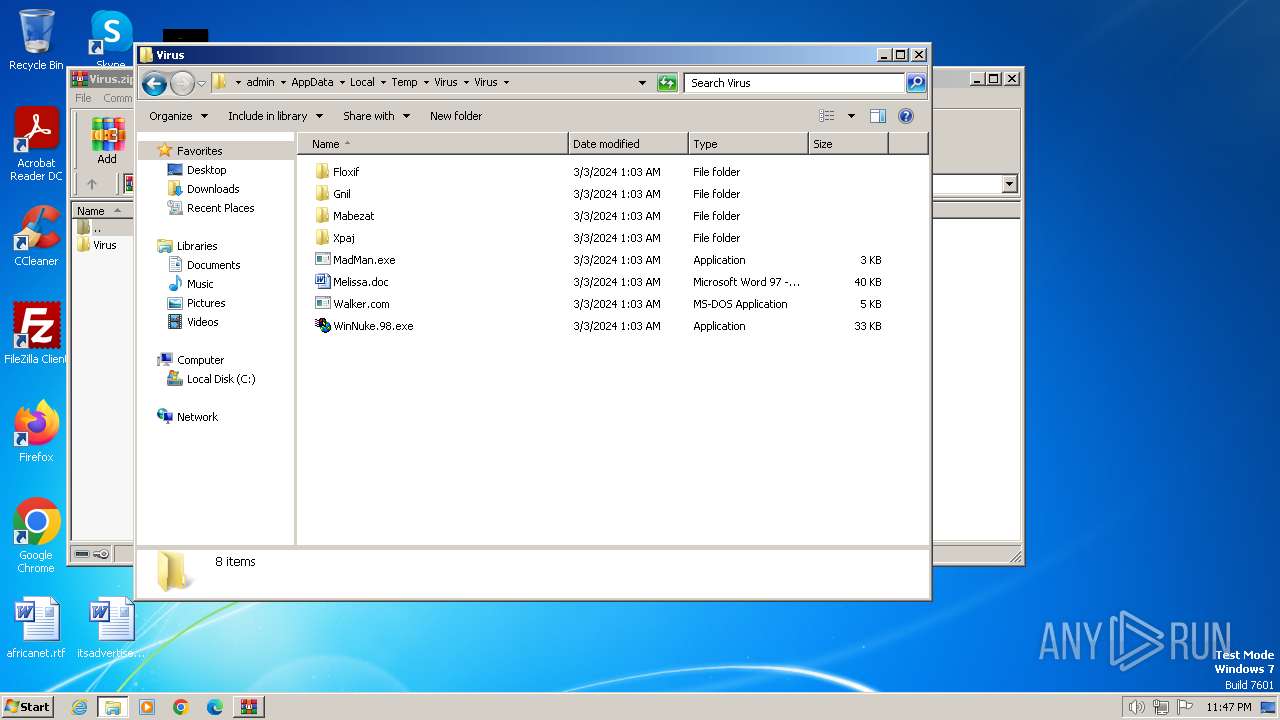1280x720 pixels.
Task: Open Pictures library in the navigation pane
Action: click(206, 303)
